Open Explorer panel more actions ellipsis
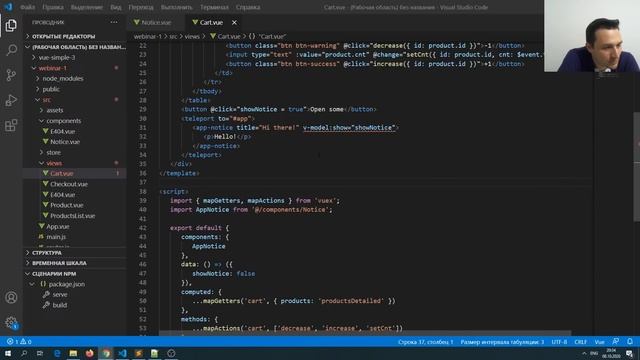Screen dimensions: 640x360 pyautogui.click(x=114, y=22)
